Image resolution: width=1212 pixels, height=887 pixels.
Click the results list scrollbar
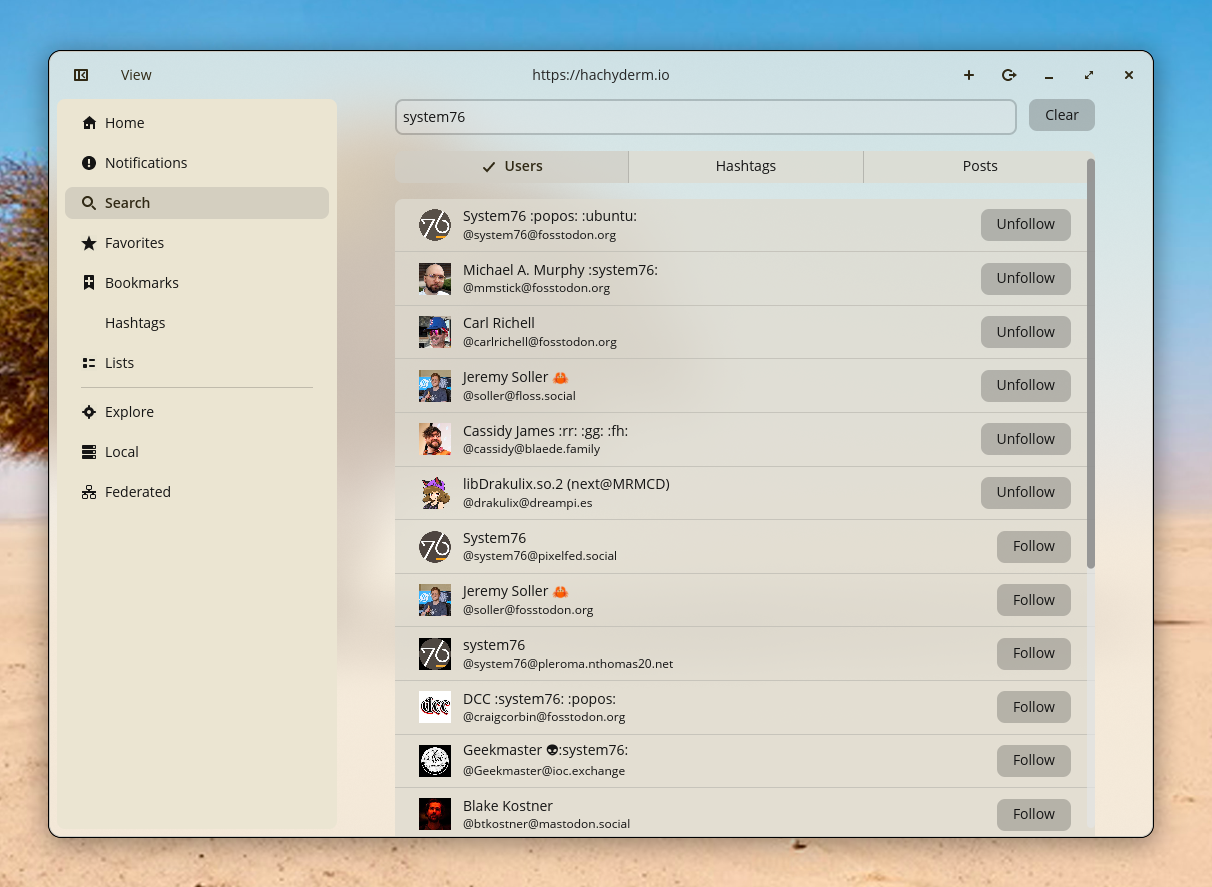click(x=1091, y=363)
